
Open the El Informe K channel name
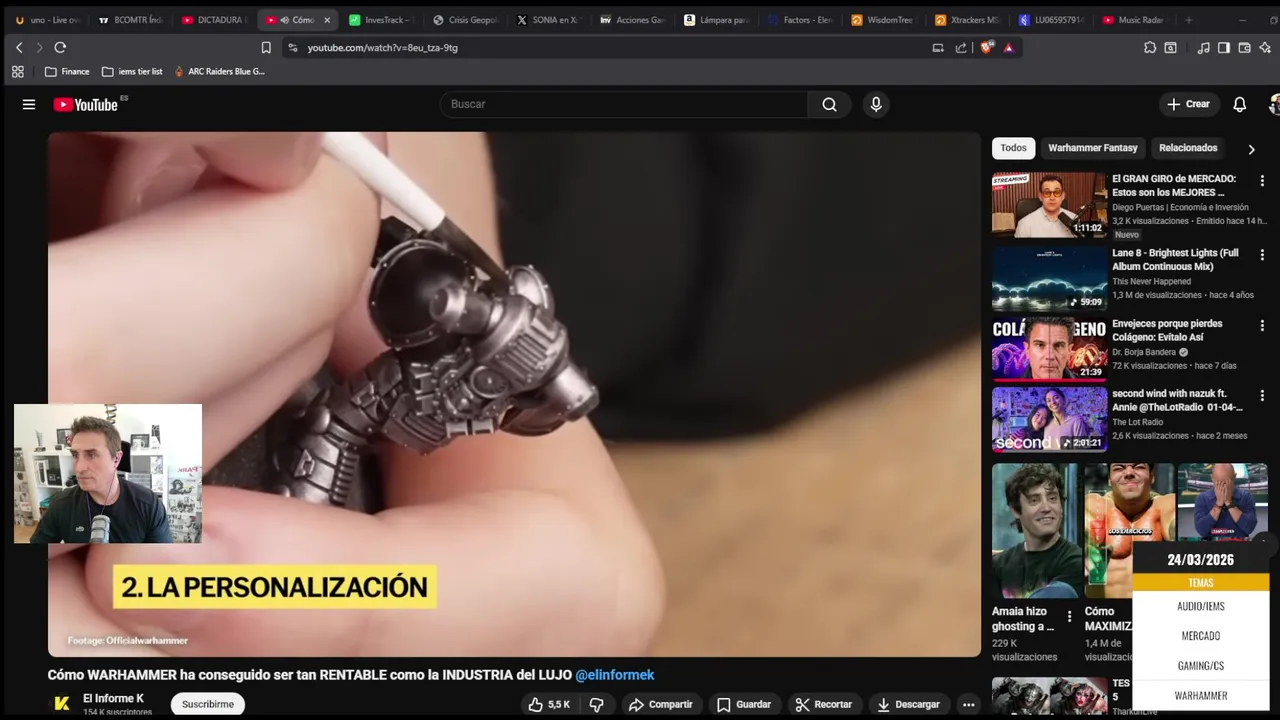coord(113,698)
